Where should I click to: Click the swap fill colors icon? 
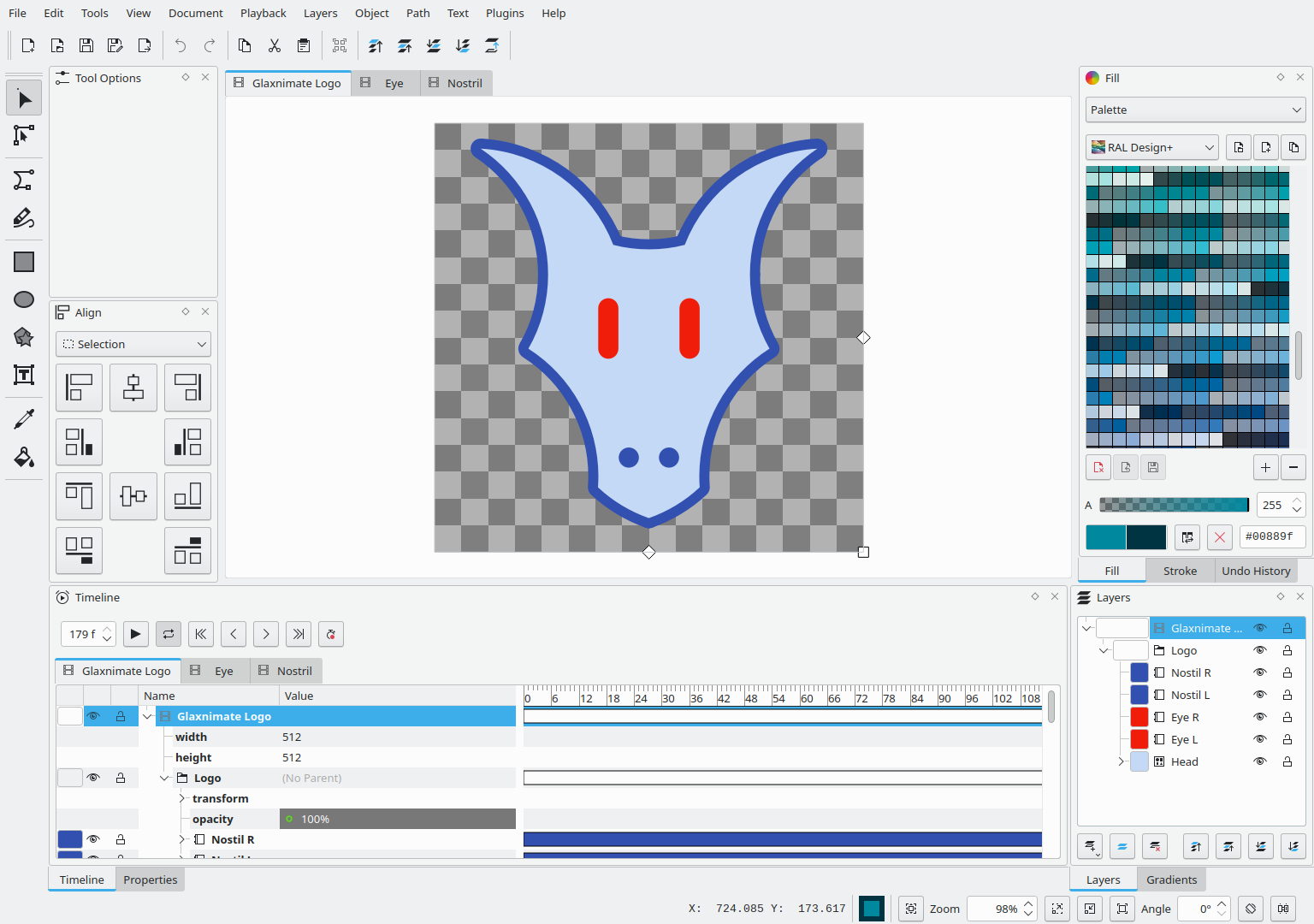pos(1187,537)
